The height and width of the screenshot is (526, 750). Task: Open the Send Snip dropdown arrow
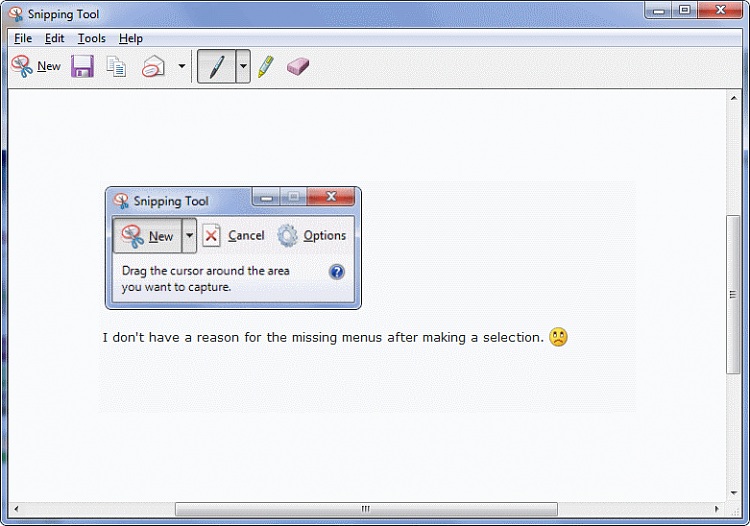click(182, 66)
